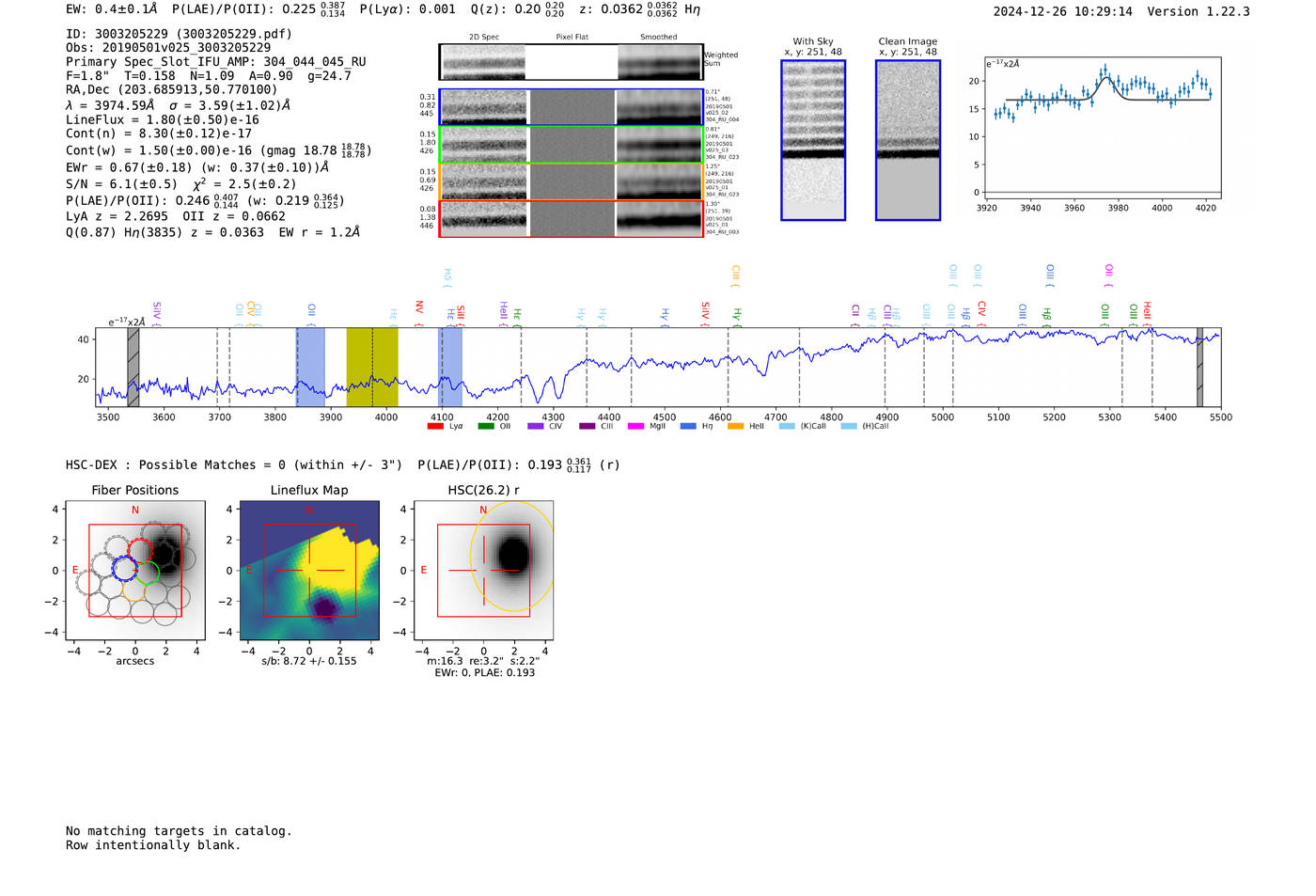The width and height of the screenshot is (1316, 896).
Task: Click the Smoothed column header
Action: click(x=659, y=38)
